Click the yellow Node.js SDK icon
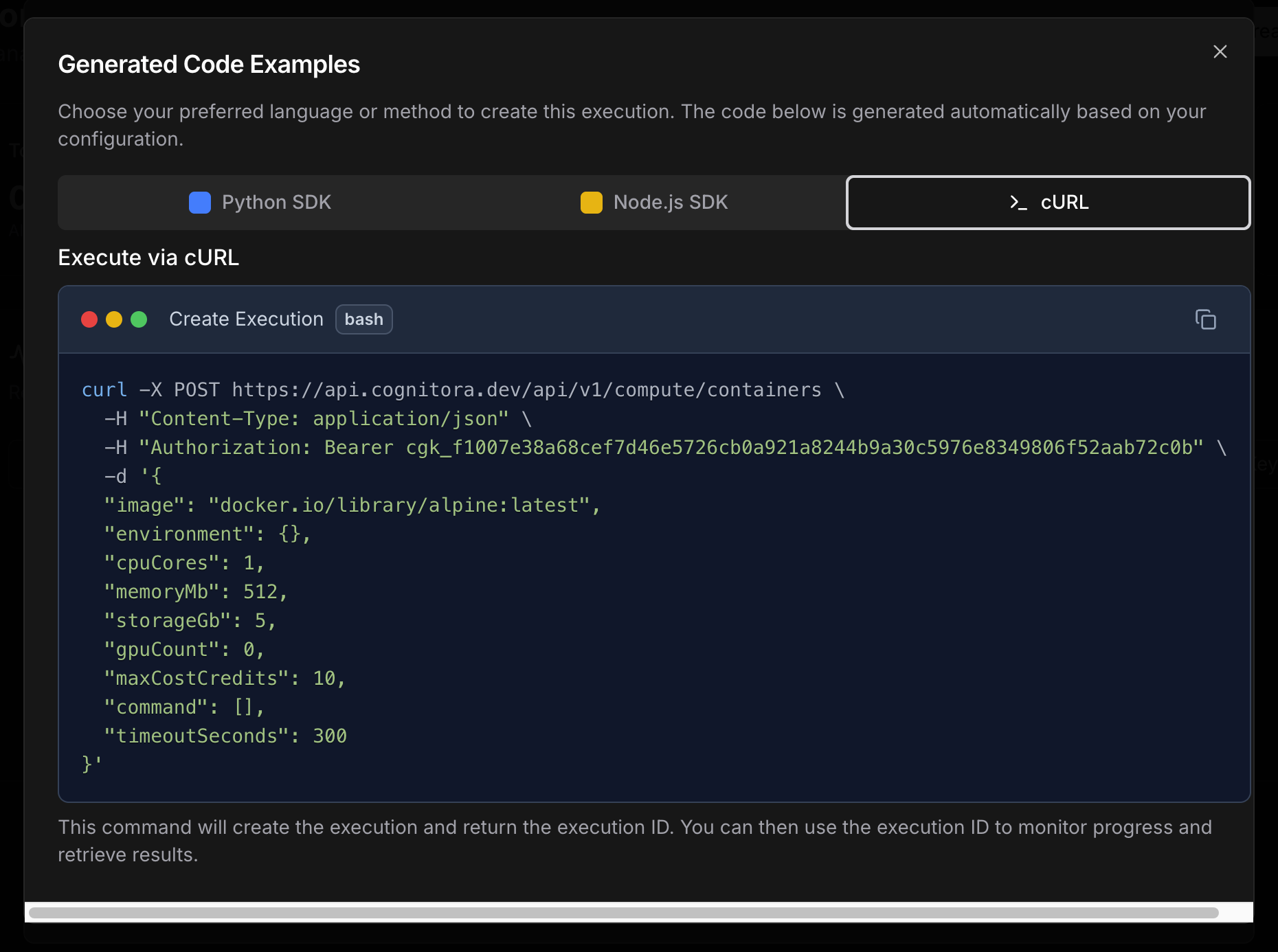This screenshot has width=1278, height=952. 591,203
